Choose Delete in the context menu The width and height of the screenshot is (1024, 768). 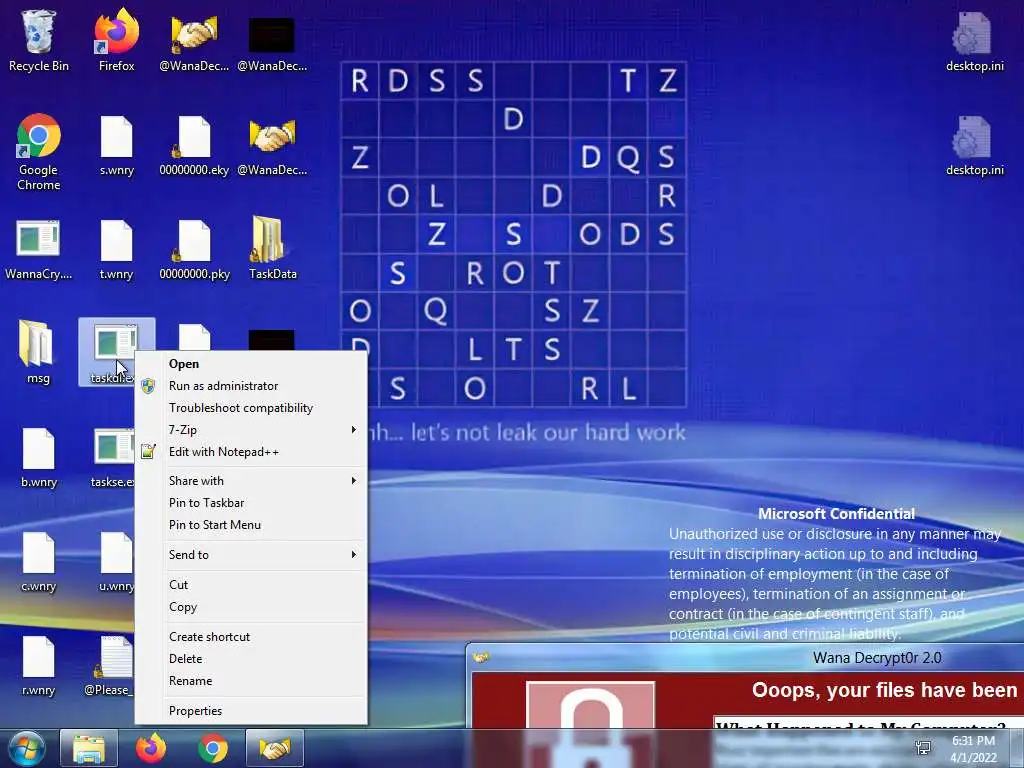click(251, 659)
